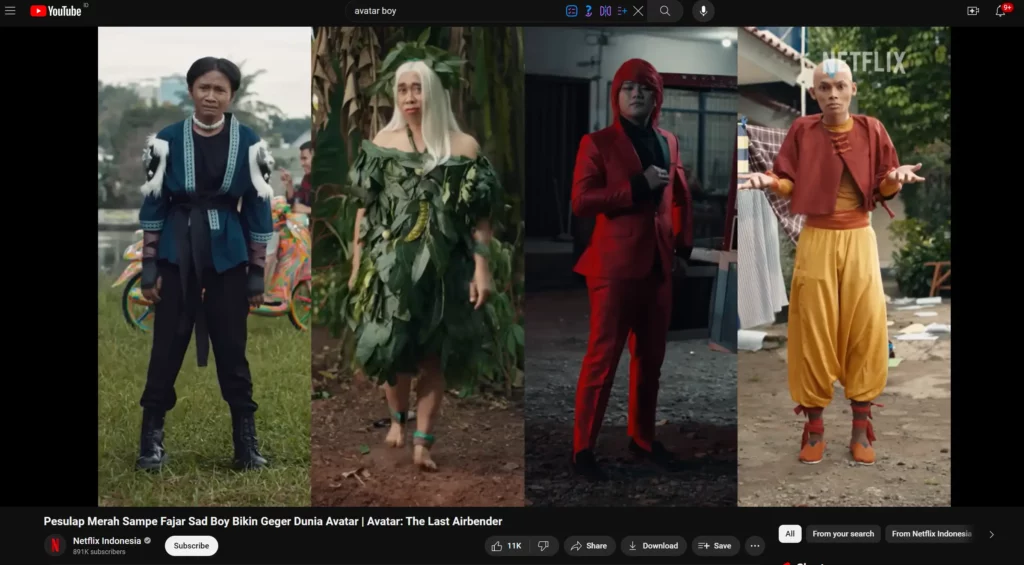Screen dimensions: 1024x565
Task: Click the Netflix Indonesia channel name
Action: [x=106, y=540]
